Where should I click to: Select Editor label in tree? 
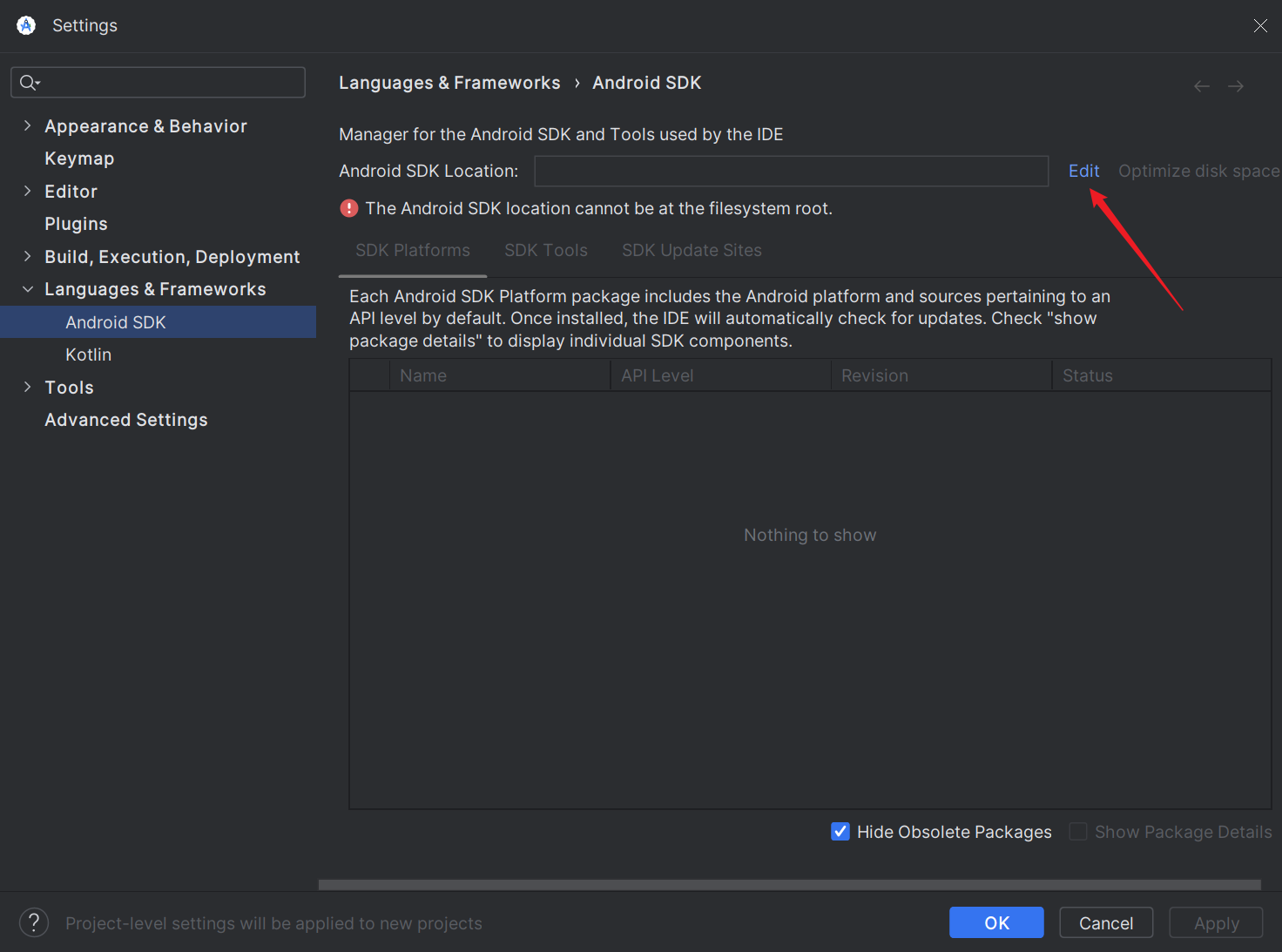pyautogui.click(x=71, y=192)
